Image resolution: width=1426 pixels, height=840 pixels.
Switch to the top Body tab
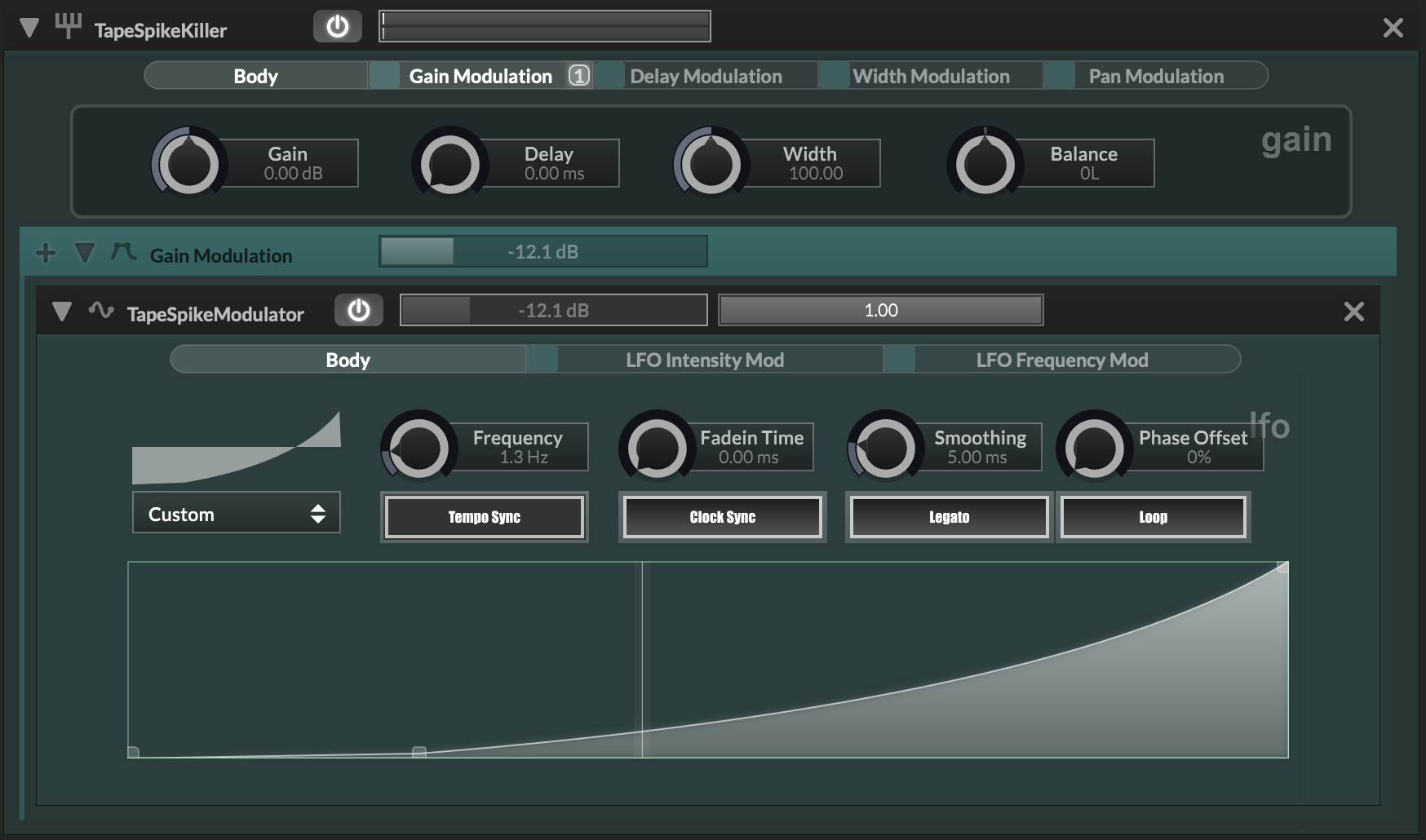[x=256, y=76]
